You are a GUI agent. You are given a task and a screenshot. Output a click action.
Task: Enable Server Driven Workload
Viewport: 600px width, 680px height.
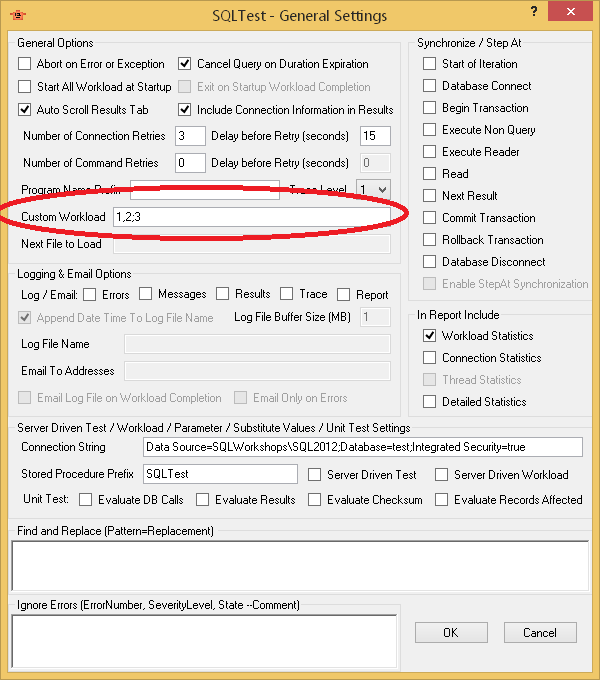click(x=442, y=475)
